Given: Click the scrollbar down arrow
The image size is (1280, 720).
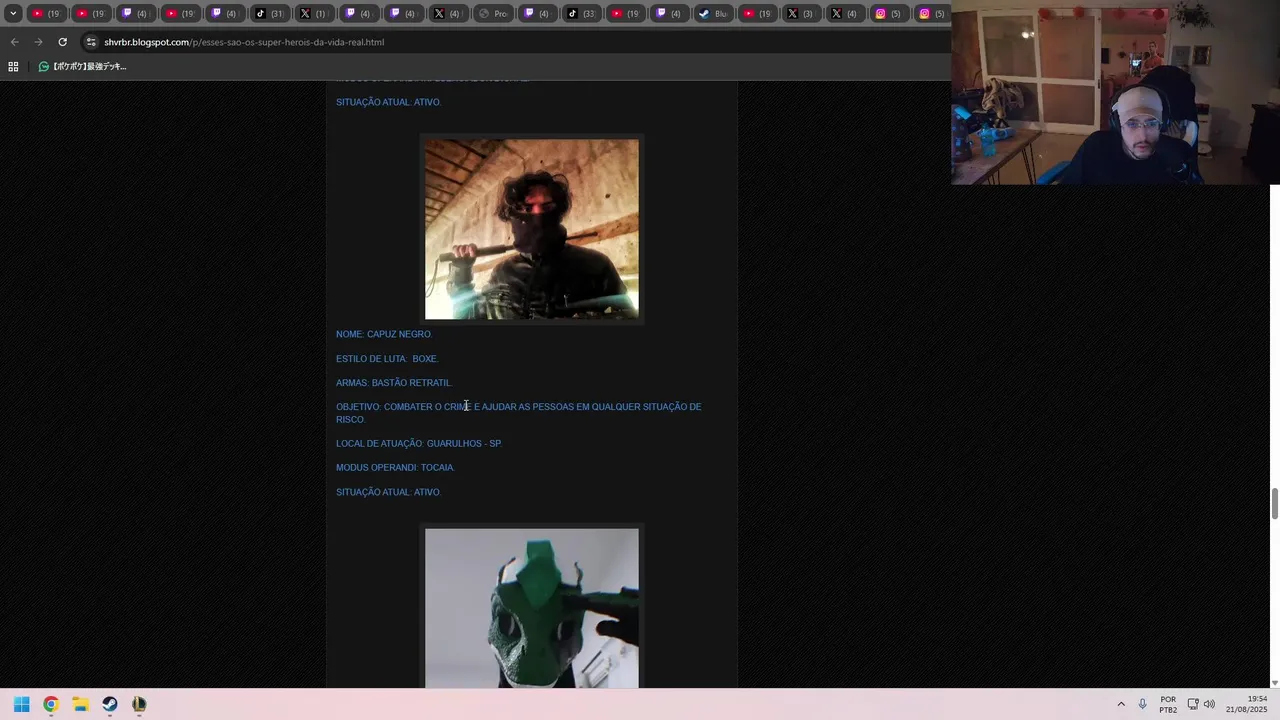Looking at the screenshot, I should click(x=1275, y=683).
